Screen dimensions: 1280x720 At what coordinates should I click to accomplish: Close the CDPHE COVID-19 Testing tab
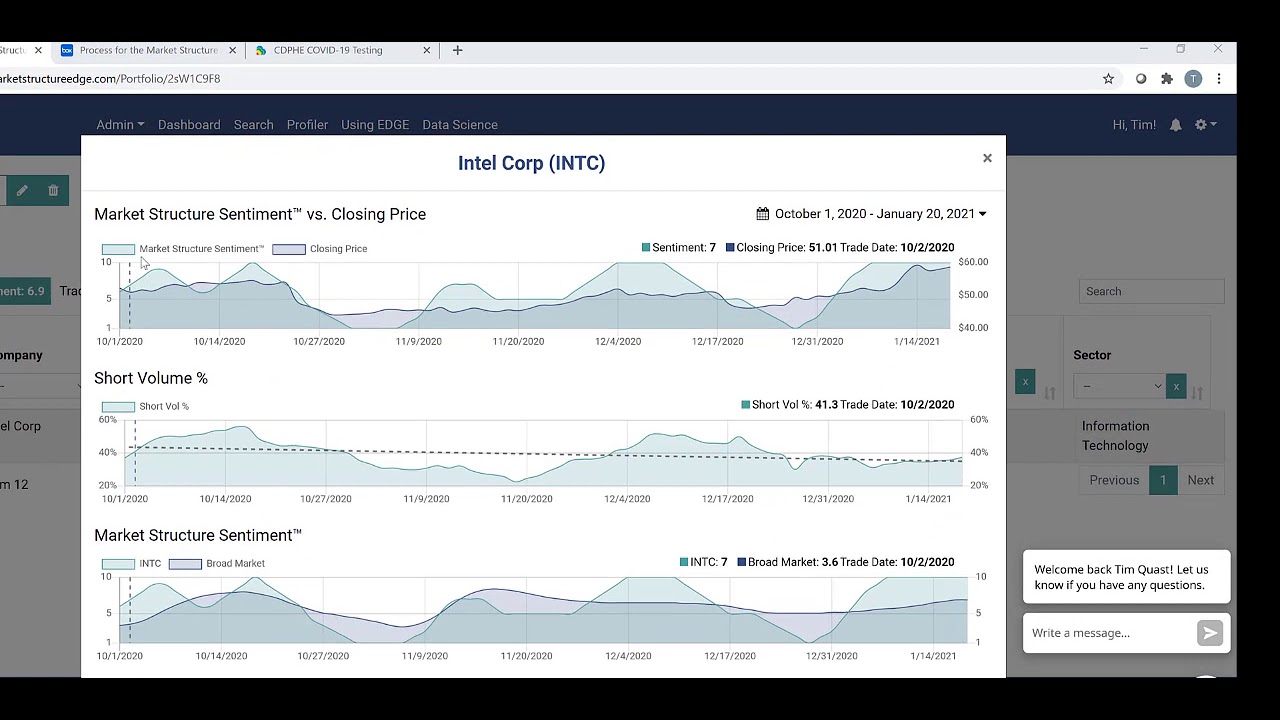tap(427, 50)
